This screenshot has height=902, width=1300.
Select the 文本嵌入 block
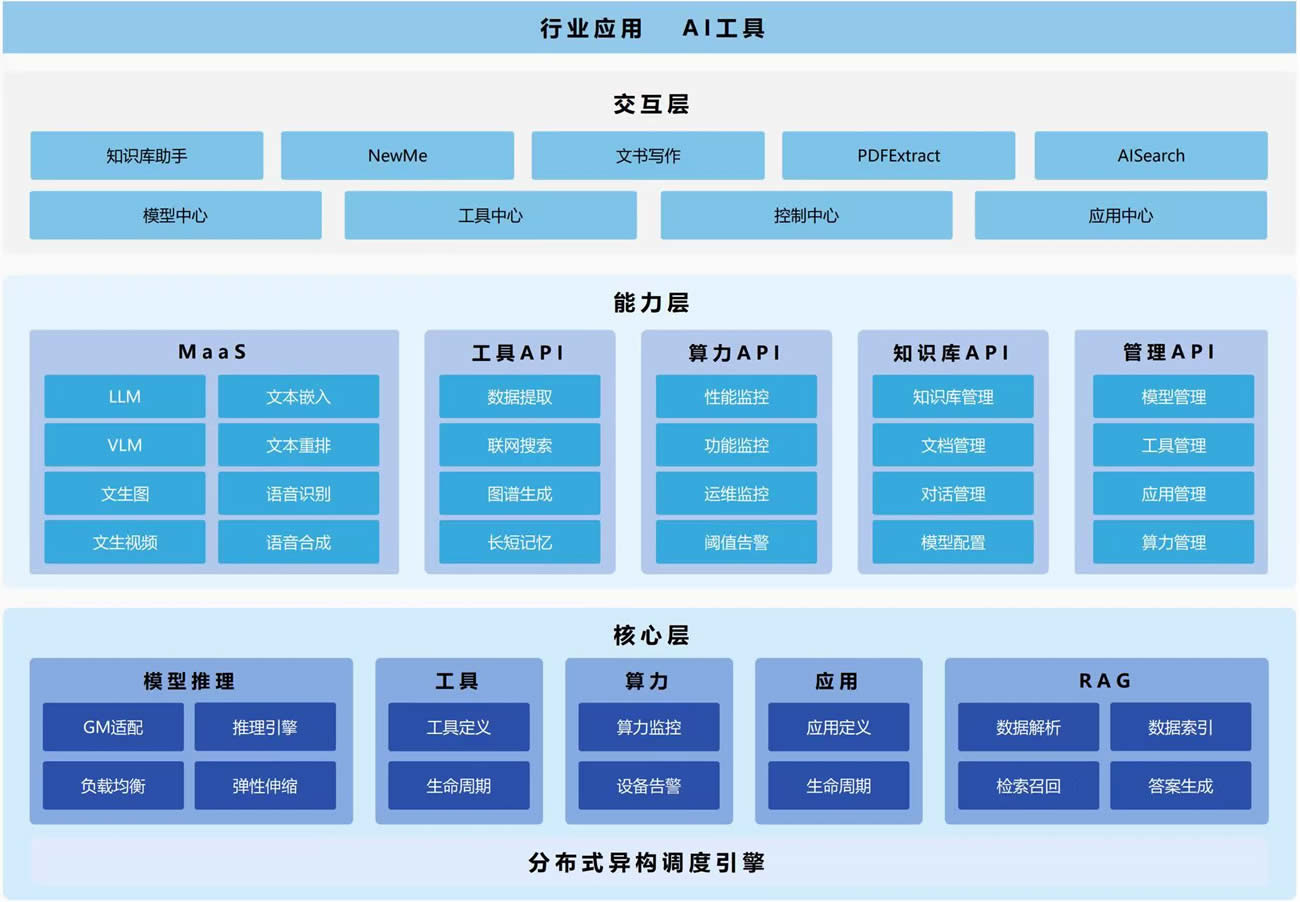click(298, 397)
